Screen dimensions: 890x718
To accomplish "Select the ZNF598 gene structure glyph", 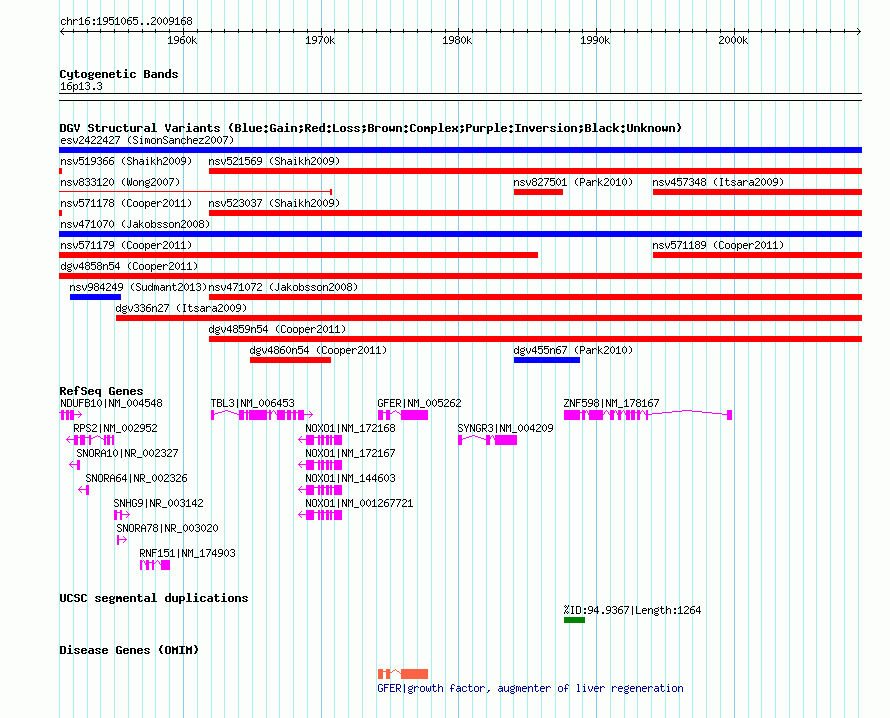I will [x=648, y=415].
